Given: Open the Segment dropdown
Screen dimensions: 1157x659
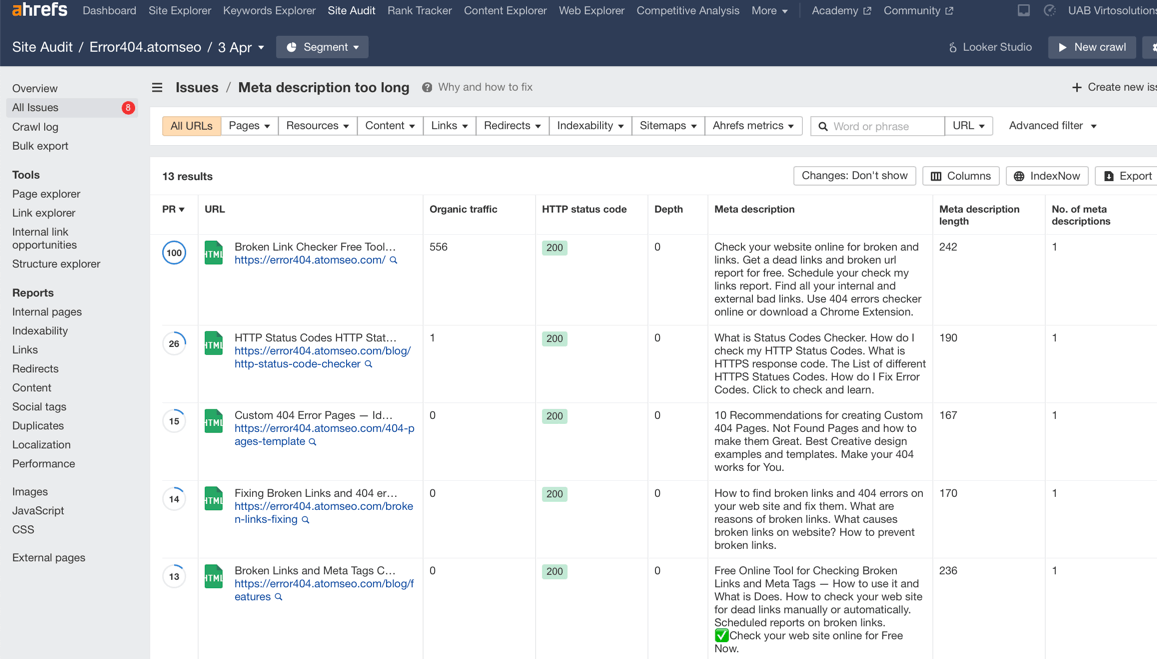Looking at the screenshot, I should tap(322, 47).
